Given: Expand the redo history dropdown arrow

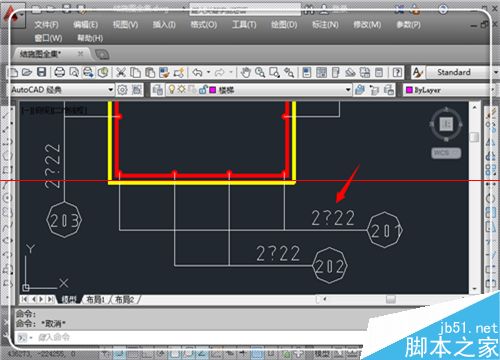Looking at the screenshot, I should click(x=231, y=72).
